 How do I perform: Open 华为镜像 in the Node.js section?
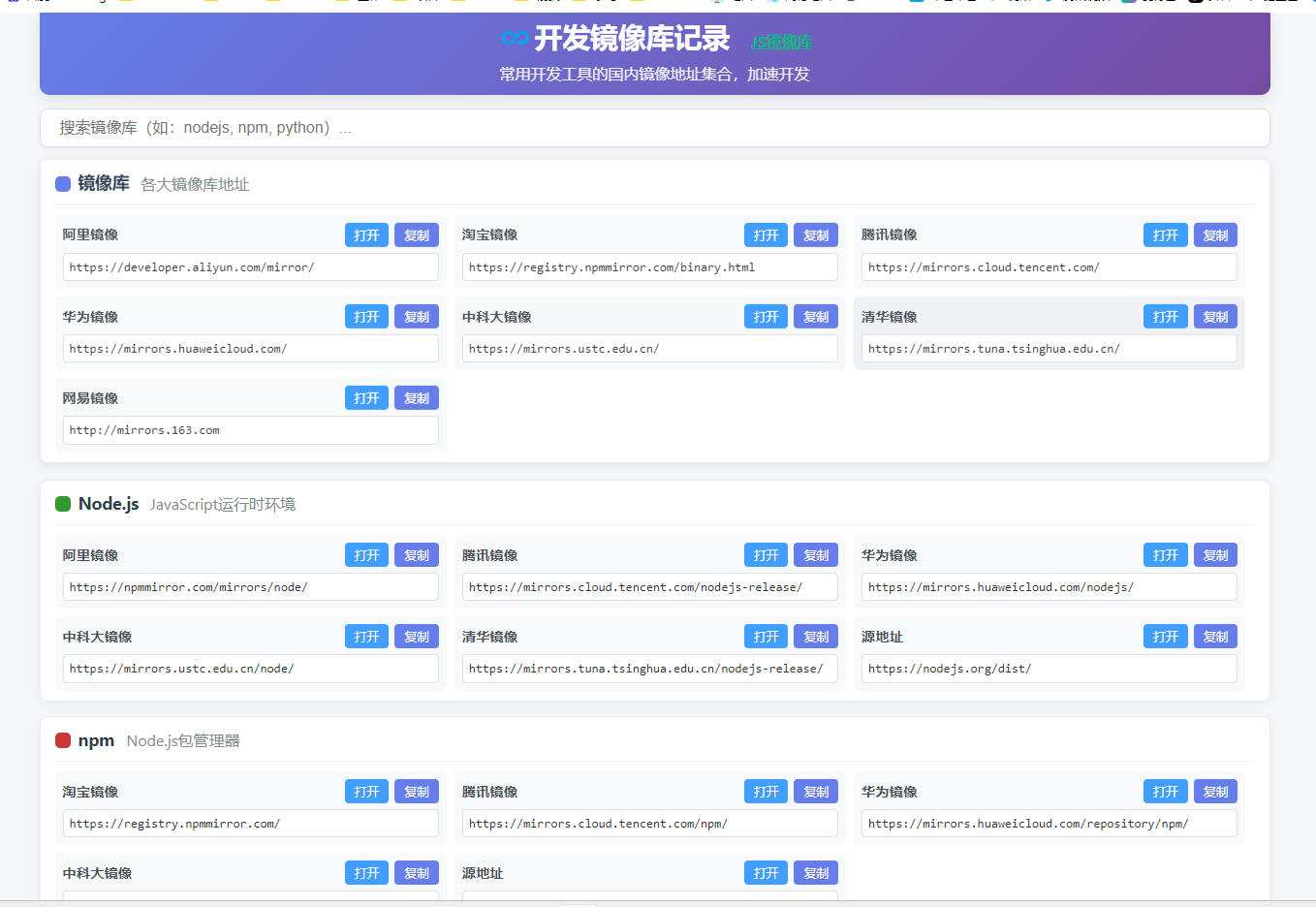[1165, 555]
